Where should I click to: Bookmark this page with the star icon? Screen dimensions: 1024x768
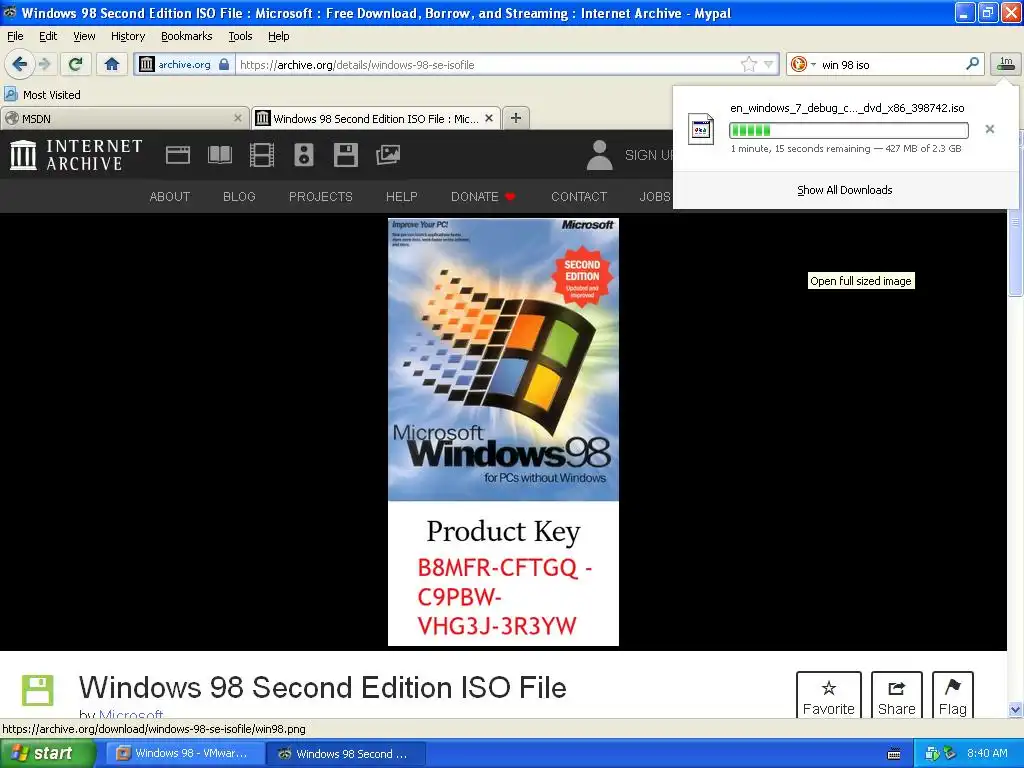point(748,64)
